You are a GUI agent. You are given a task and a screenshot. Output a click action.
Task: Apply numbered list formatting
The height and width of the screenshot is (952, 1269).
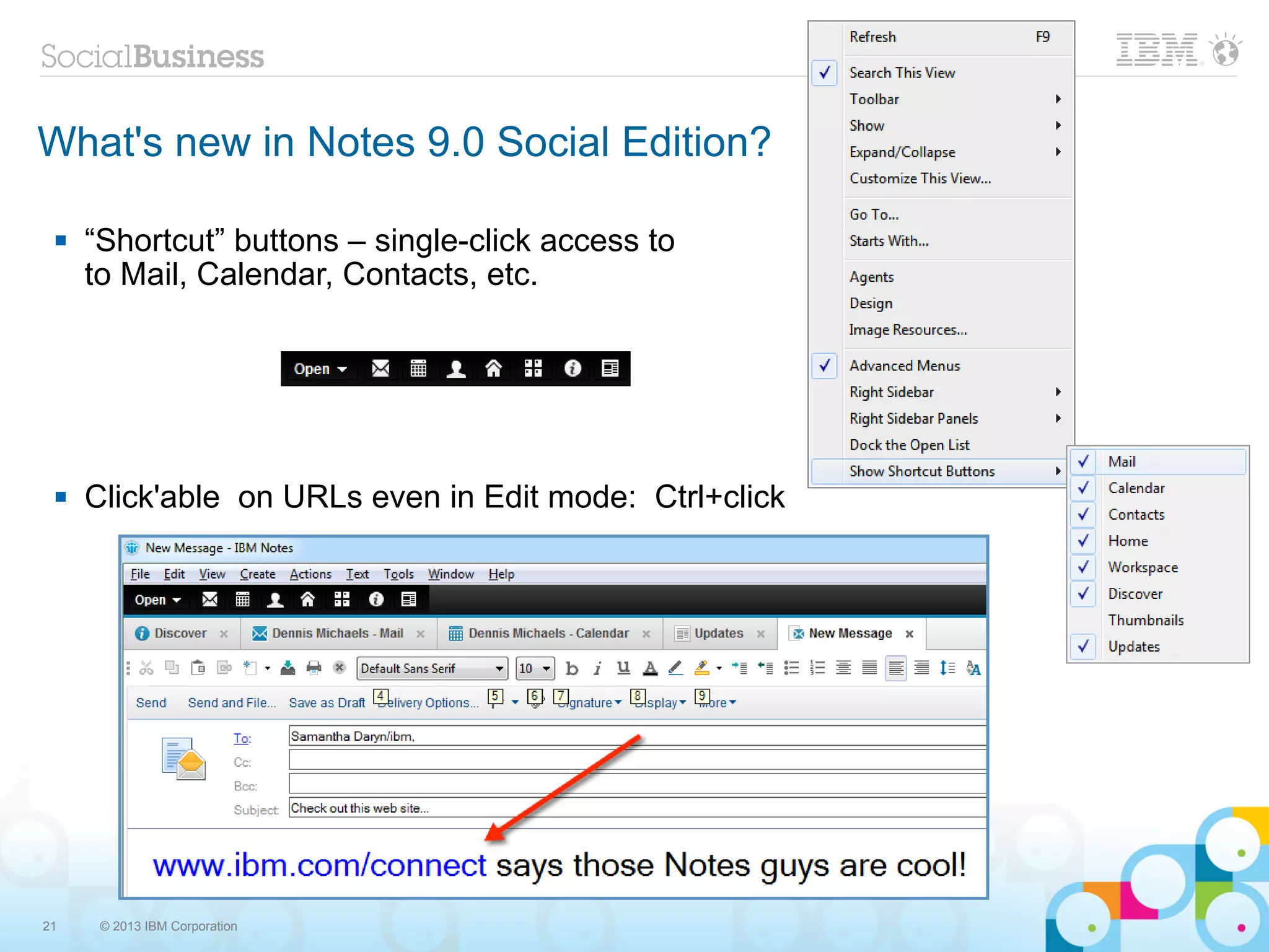817,668
